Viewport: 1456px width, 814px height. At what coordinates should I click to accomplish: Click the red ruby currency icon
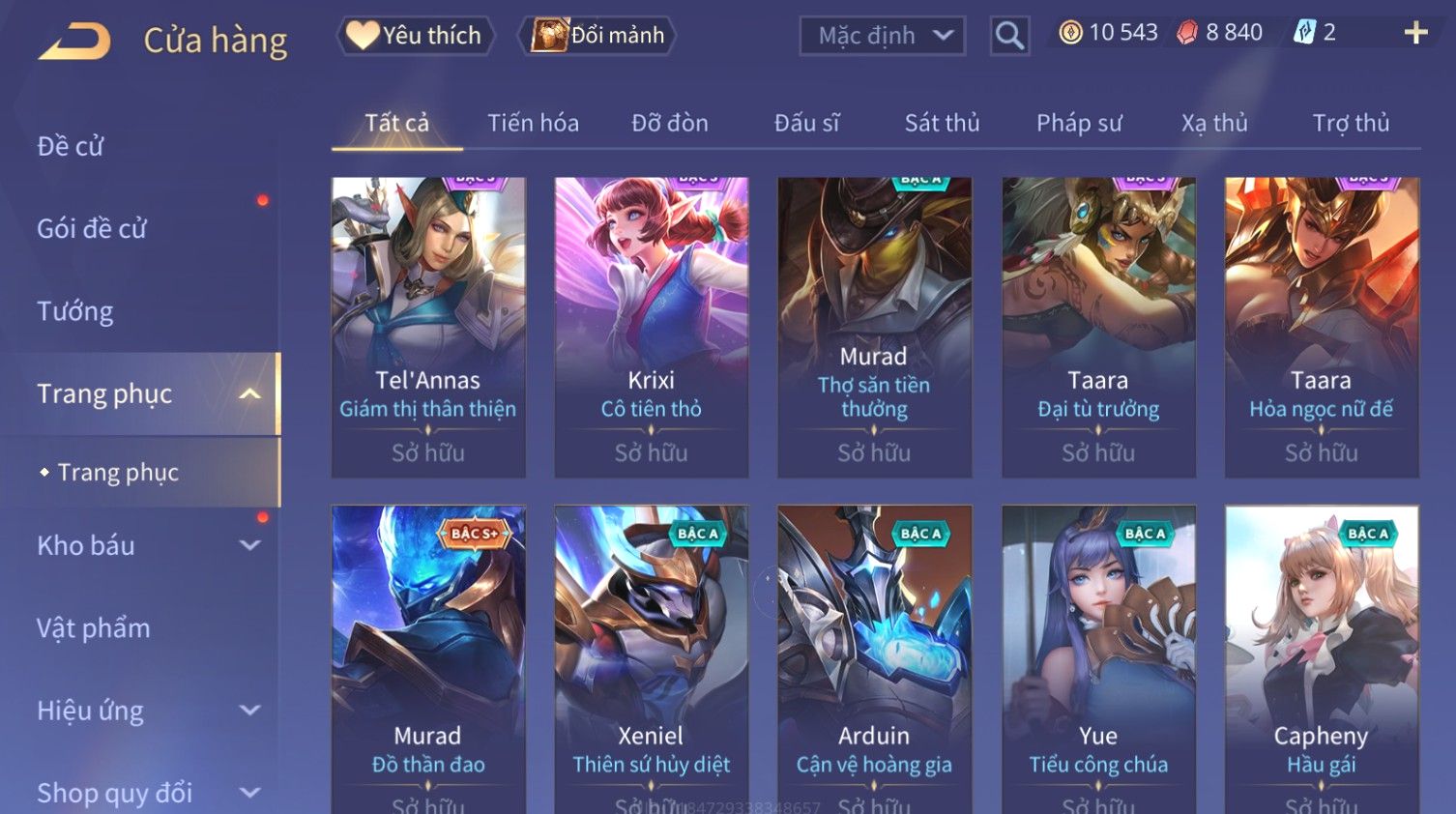(1187, 33)
